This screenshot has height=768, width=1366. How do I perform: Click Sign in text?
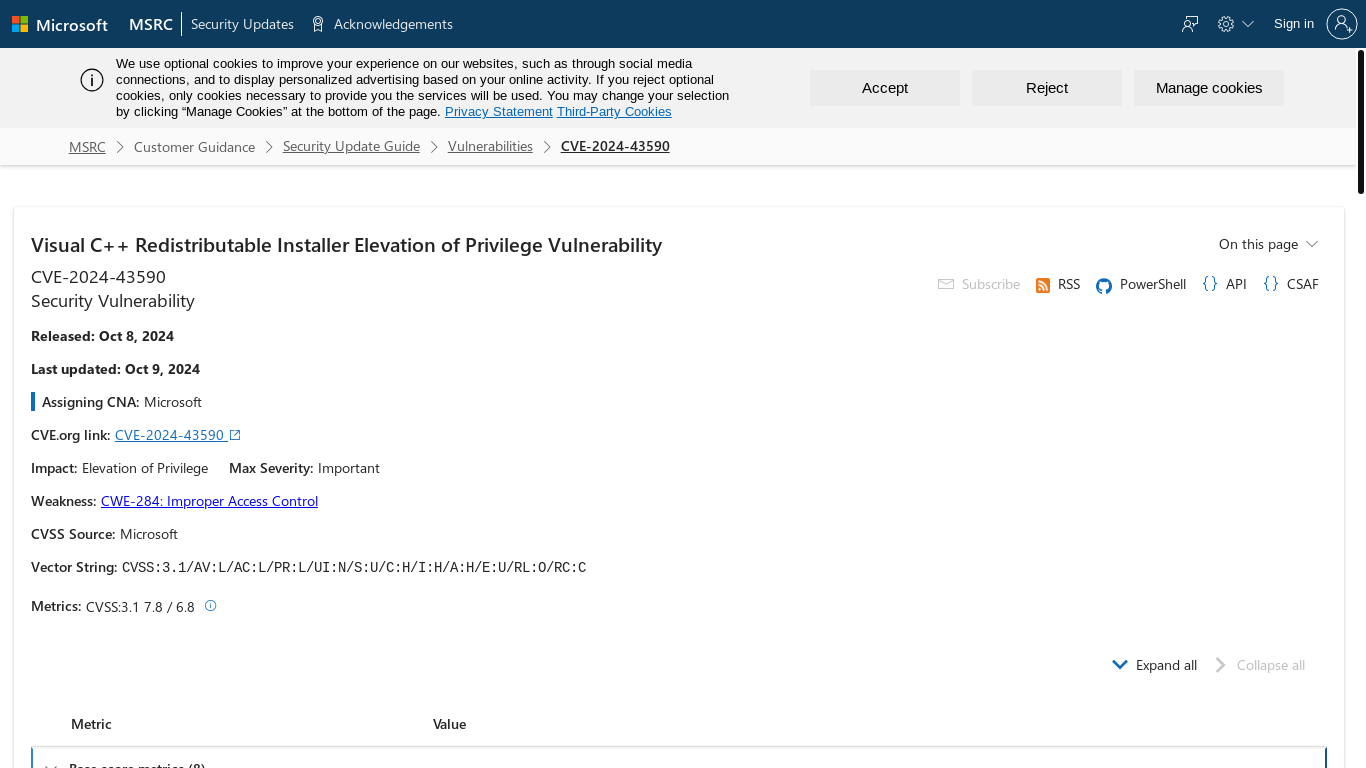click(1294, 24)
